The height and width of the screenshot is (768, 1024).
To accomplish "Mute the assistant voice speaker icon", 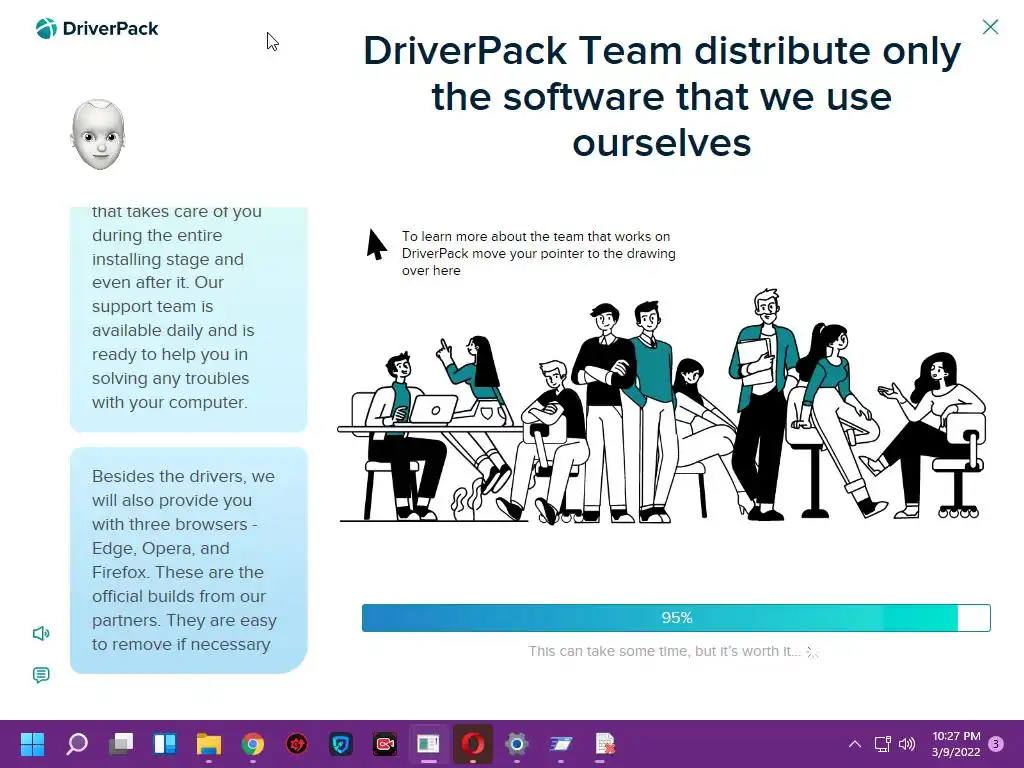I will click(x=41, y=633).
